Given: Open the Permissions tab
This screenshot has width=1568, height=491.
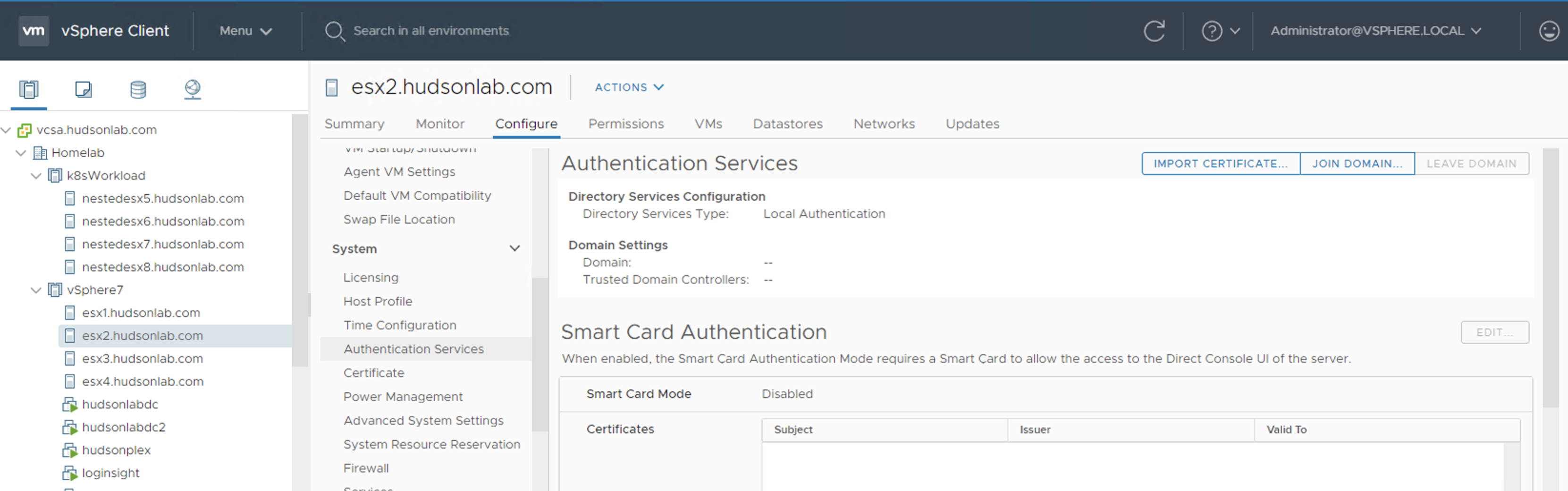Looking at the screenshot, I should pos(626,124).
